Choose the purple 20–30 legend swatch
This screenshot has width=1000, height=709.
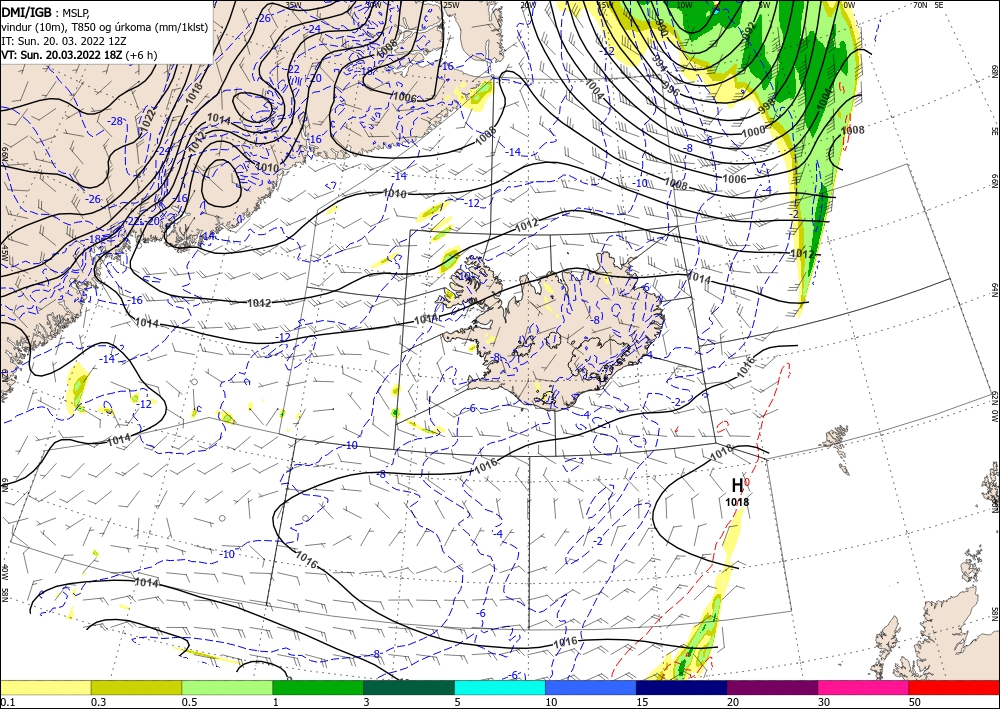pos(772,687)
